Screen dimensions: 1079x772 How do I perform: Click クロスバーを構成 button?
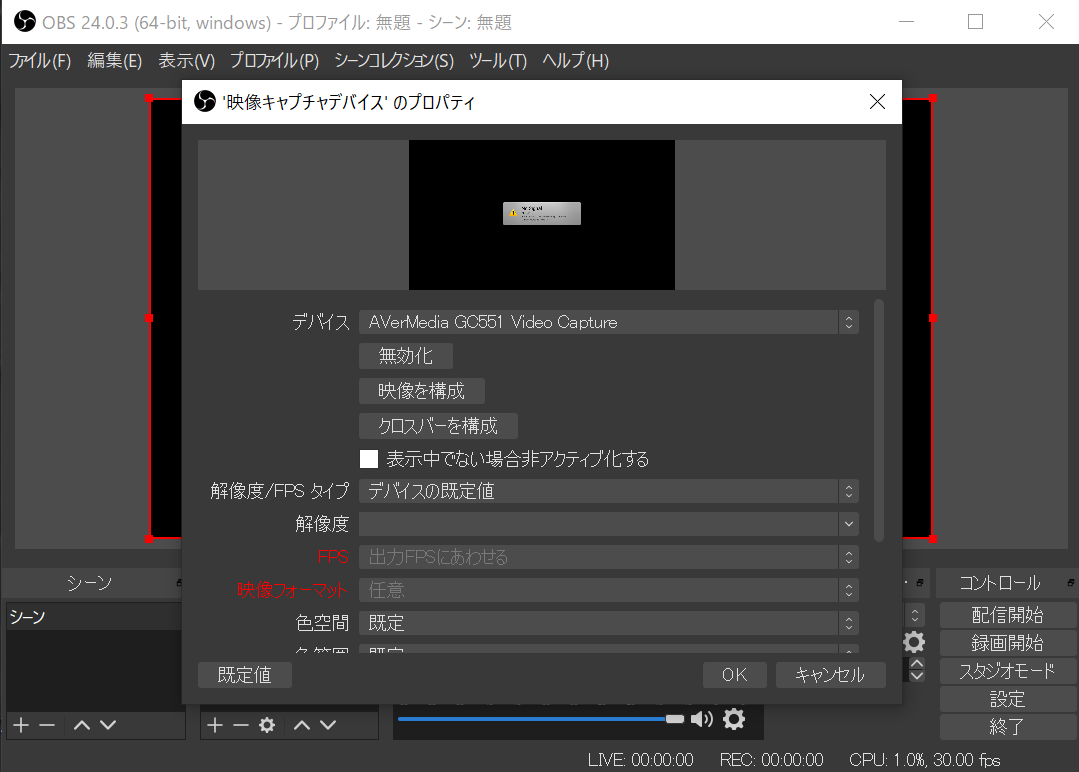438,426
